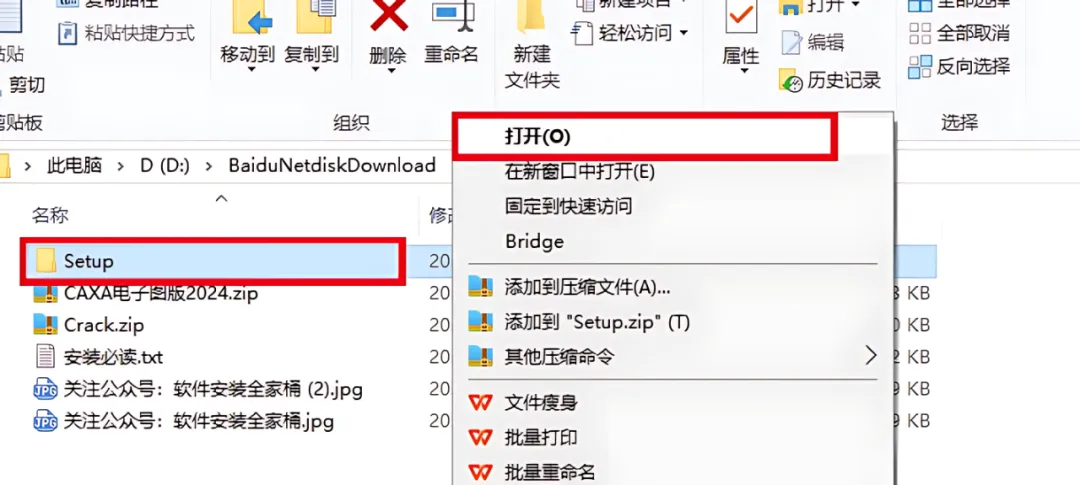Click the History record icon
The height and width of the screenshot is (485, 1080).
791,80
